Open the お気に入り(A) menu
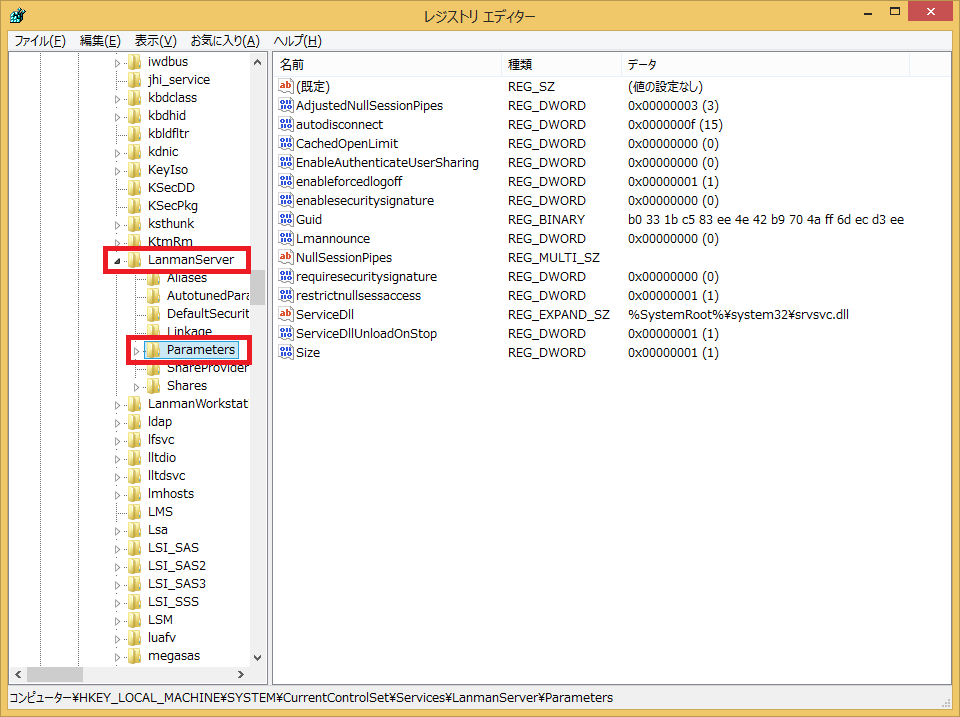This screenshot has height=717, width=960. click(x=225, y=41)
